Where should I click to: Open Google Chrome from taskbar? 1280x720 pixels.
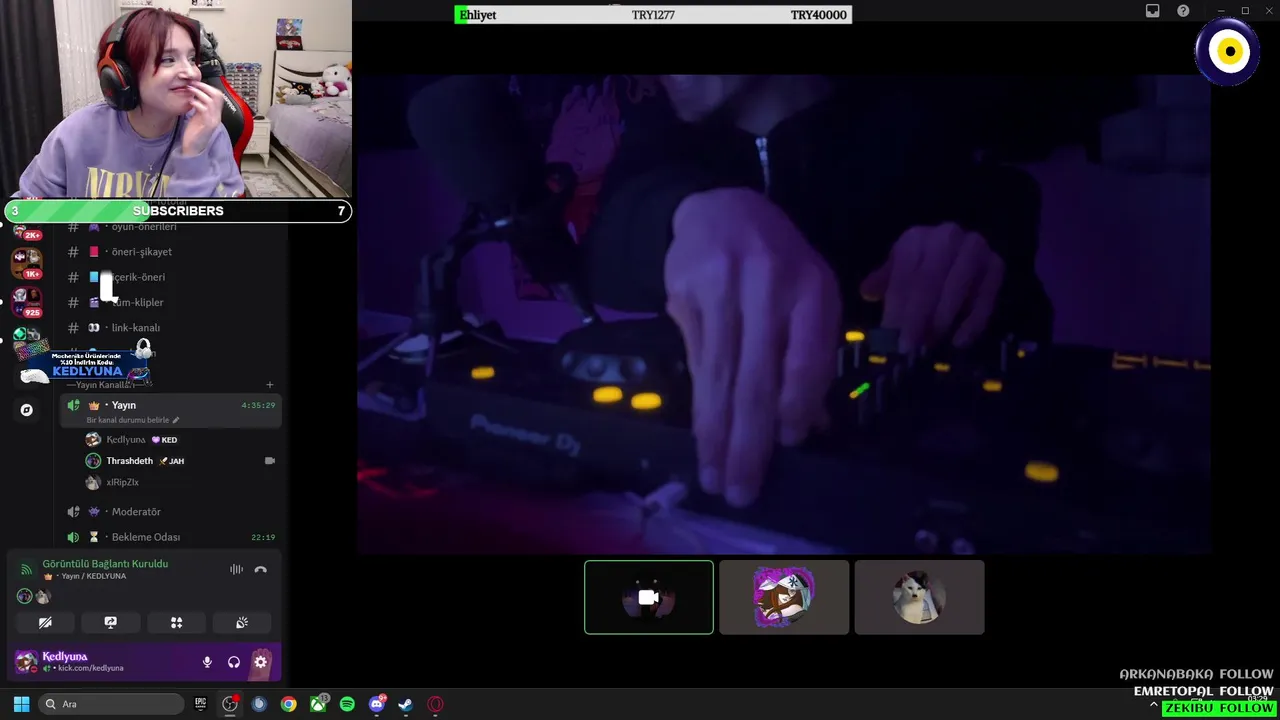tap(288, 704)
